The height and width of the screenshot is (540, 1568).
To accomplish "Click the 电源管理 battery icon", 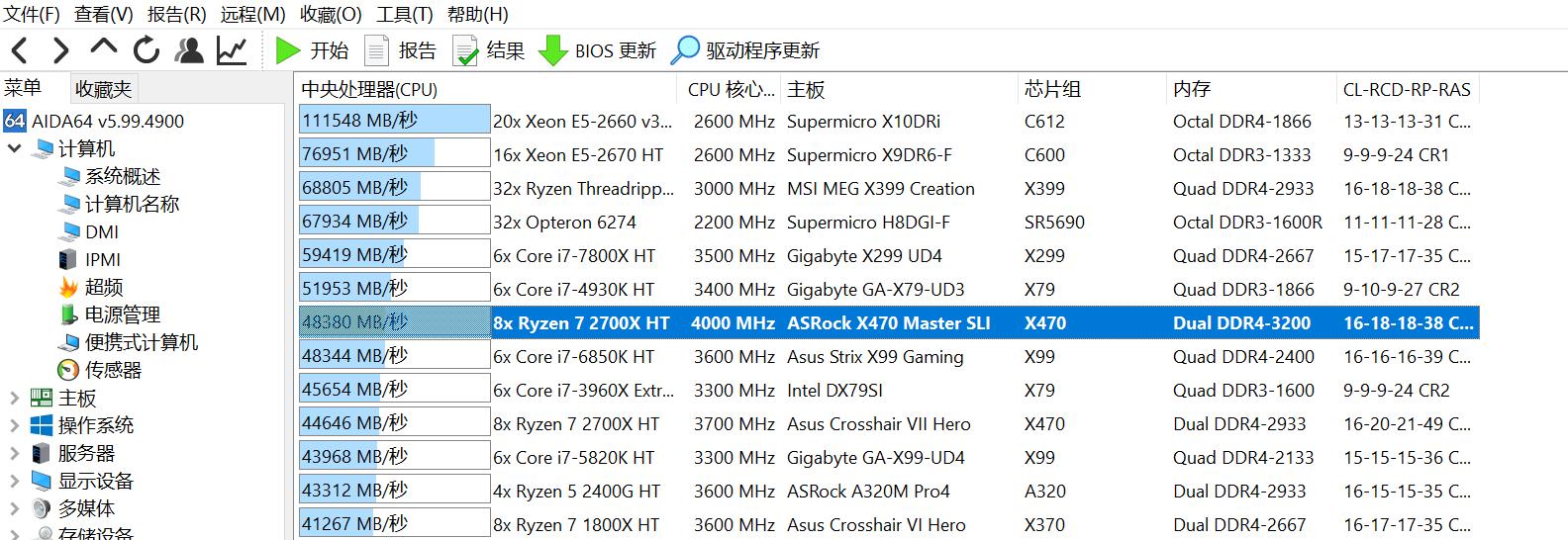I will [68, 315].
